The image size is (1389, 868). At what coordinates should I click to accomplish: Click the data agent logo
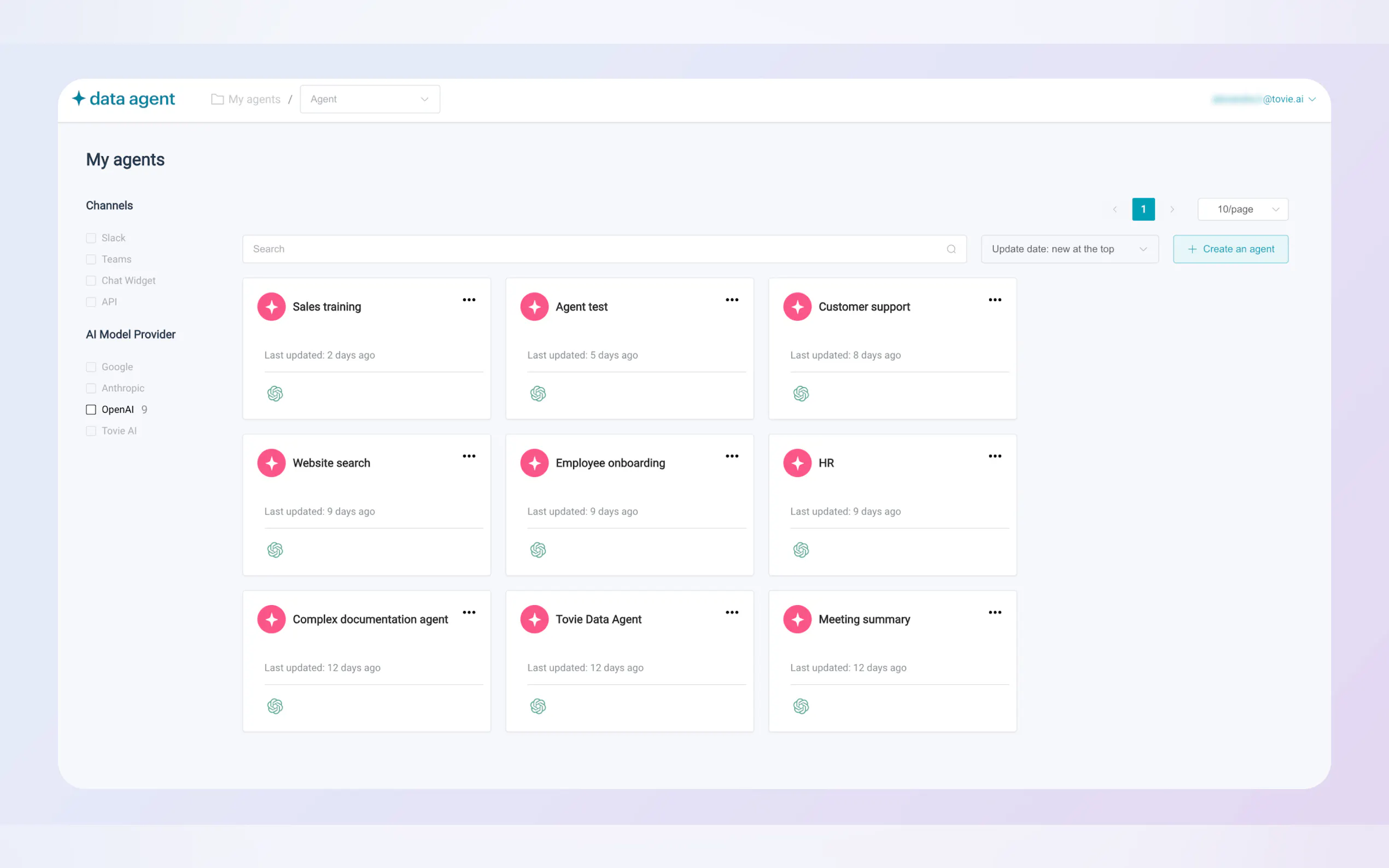(x=124, y=99)
